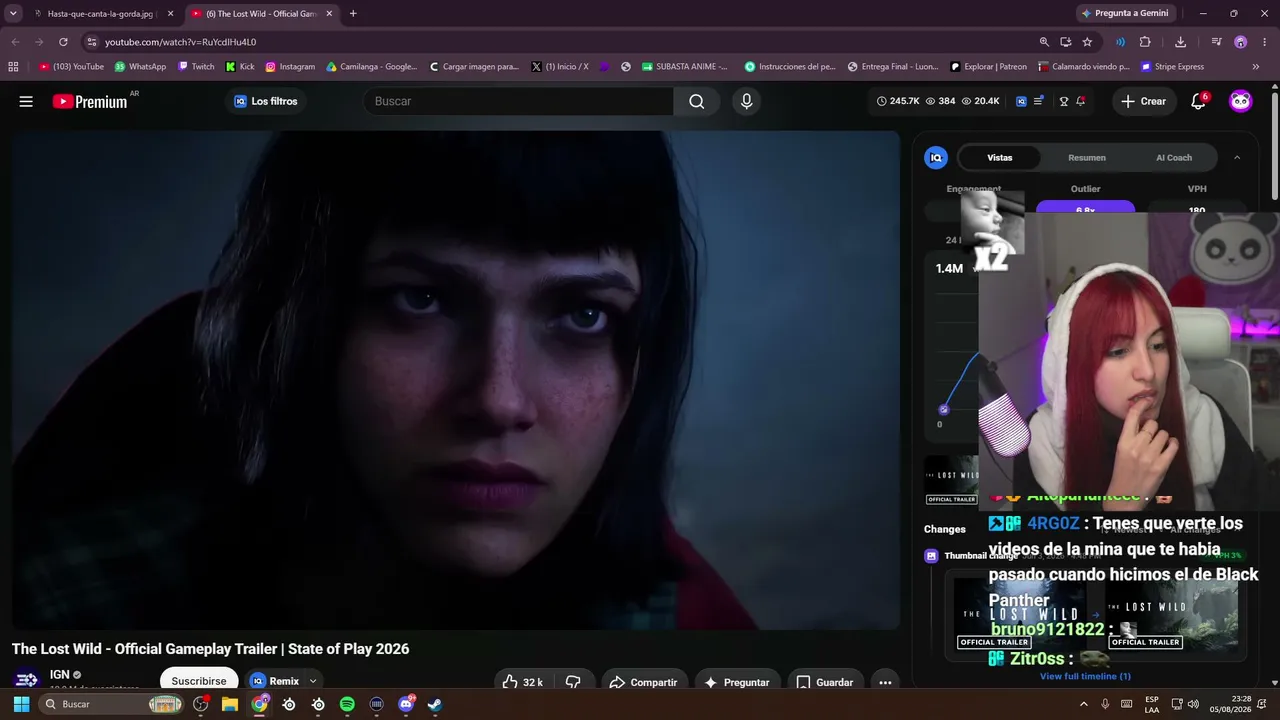
Task: Collapse the vidIQ panel chevron
Action: click(1237, 157)
